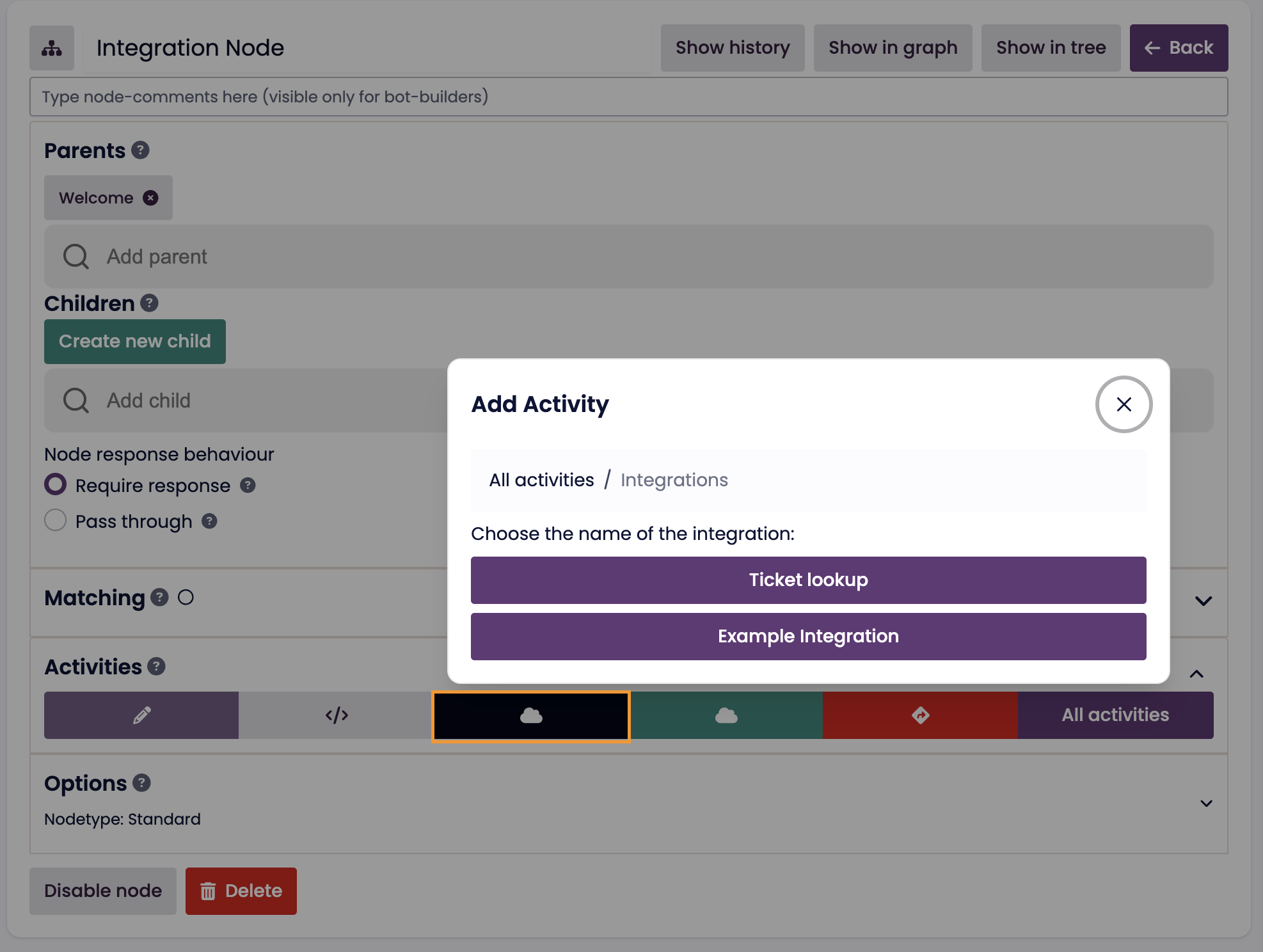Choose the Example Integration button
This screenshot has width=1263, height=952.
808,637
